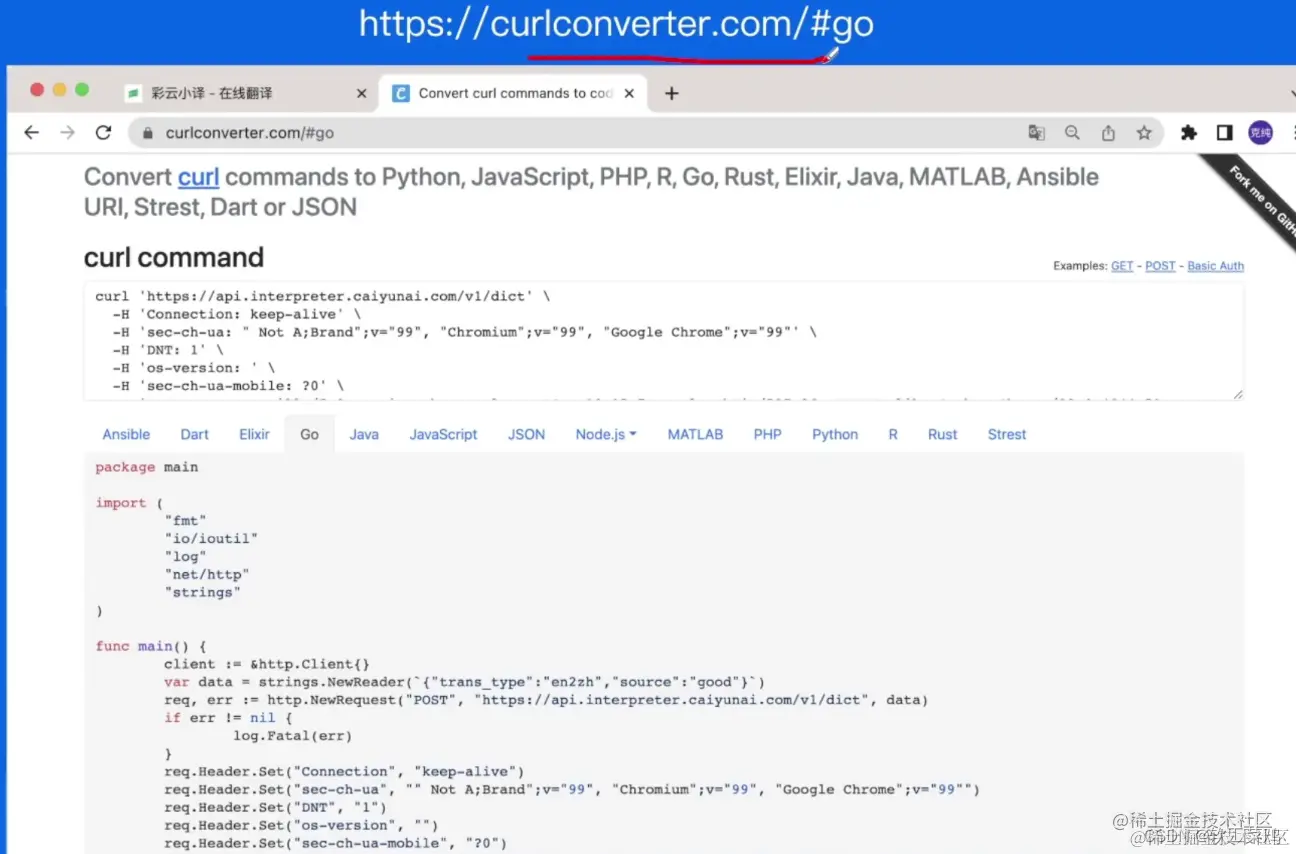Select the Rust language tab
The image size is (1296, 854).
[942, 434]
